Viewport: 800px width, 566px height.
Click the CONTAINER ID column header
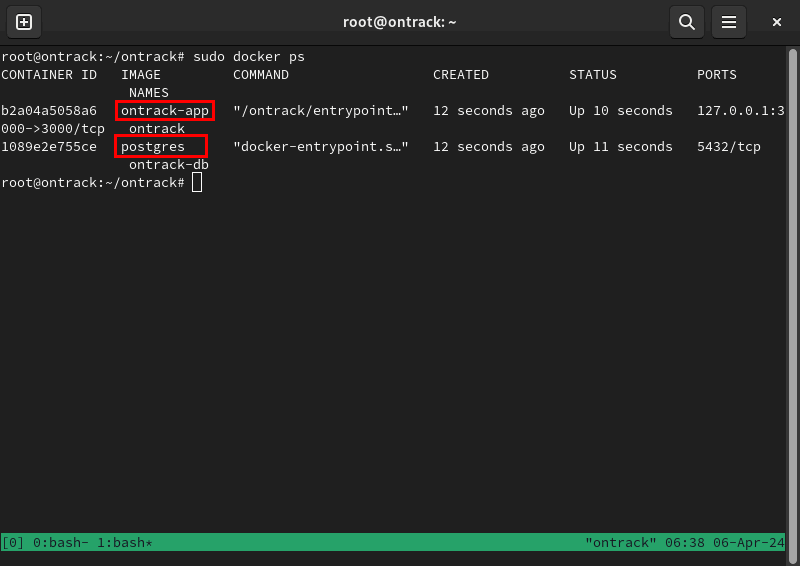[x=49, y=75]
